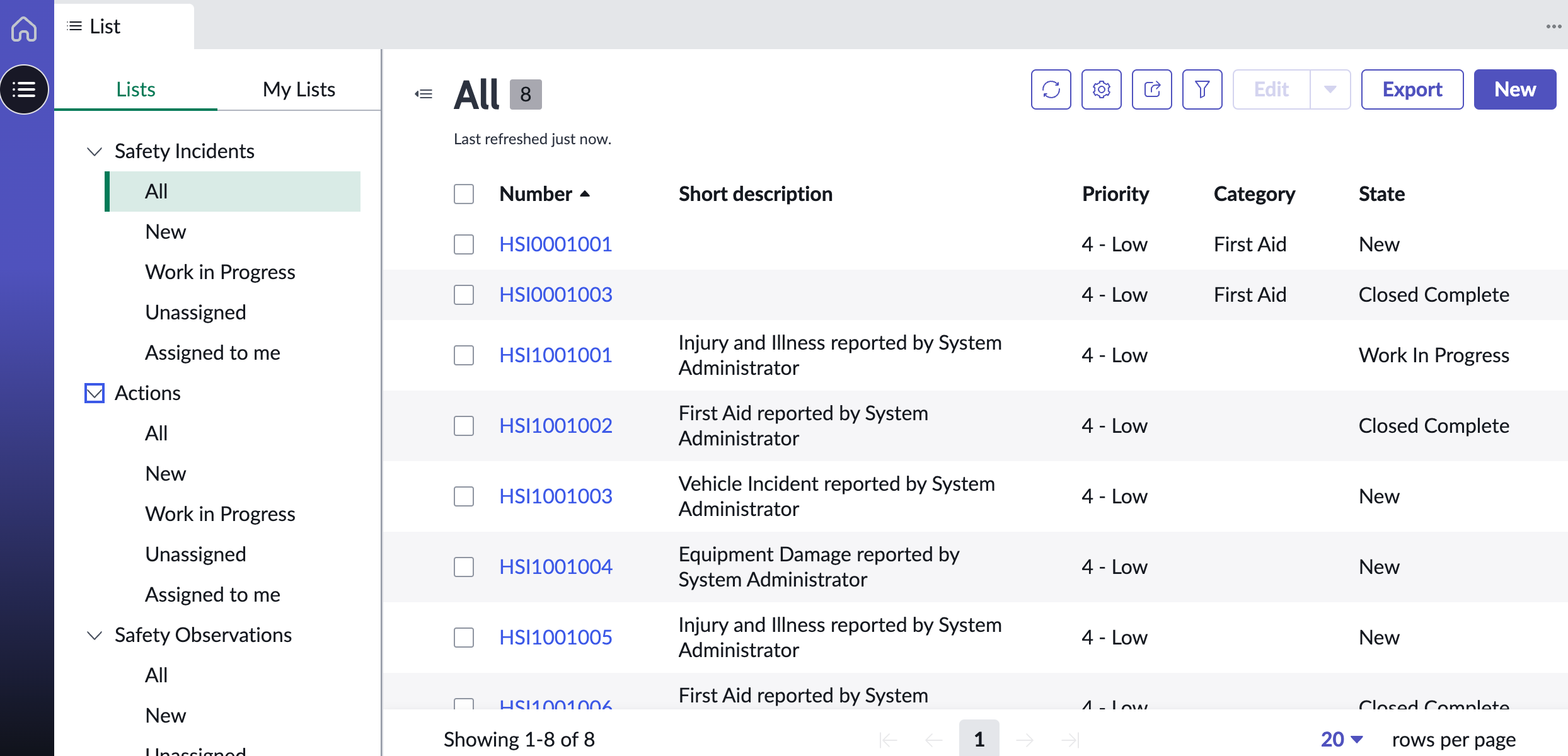The width and height of the screenshot is (1568, 756).
Task: Select Assigned to me under Actions
Action: (212, 595)
